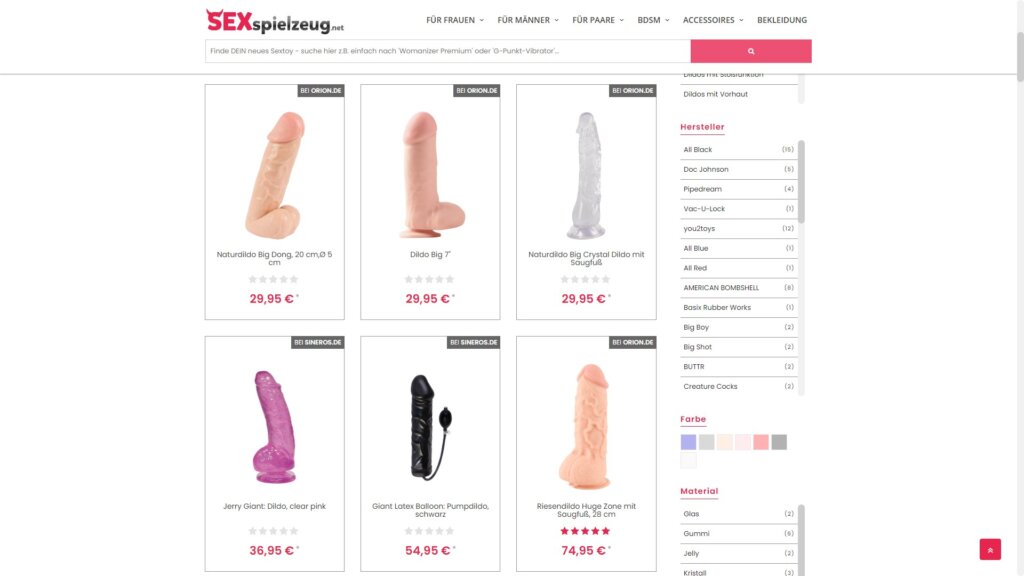Select the purple color swatch filter
The width and height of the screenshot is (1024, 576).
click(688, 442)
